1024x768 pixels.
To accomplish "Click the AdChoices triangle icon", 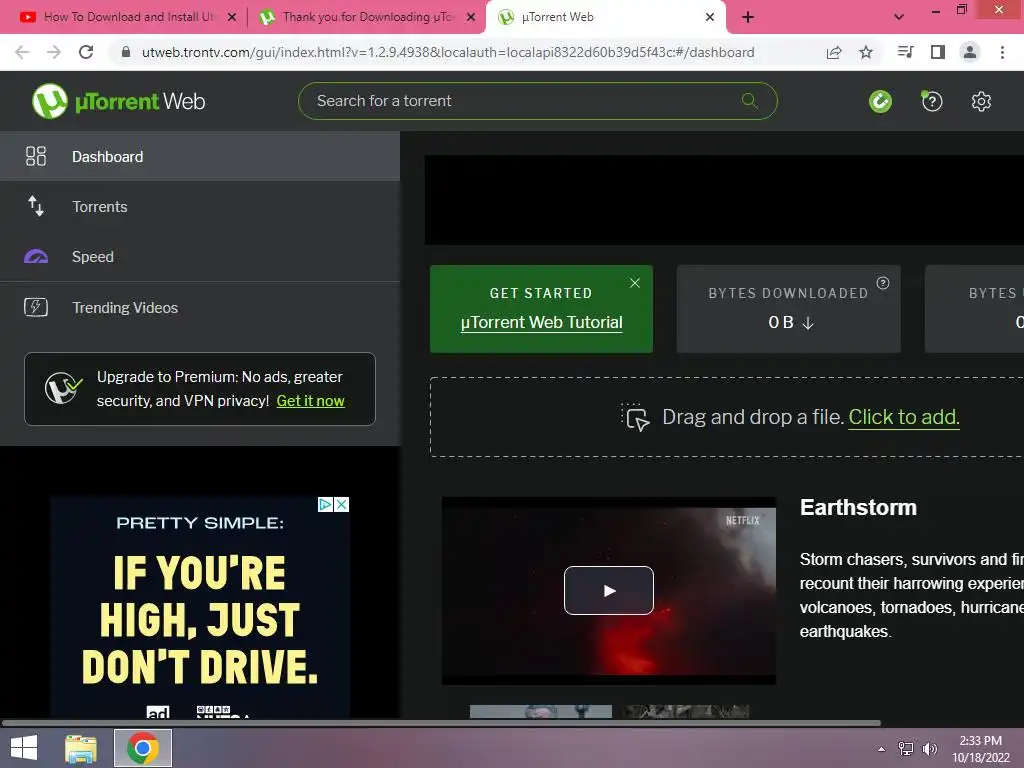I will [325, 504].
